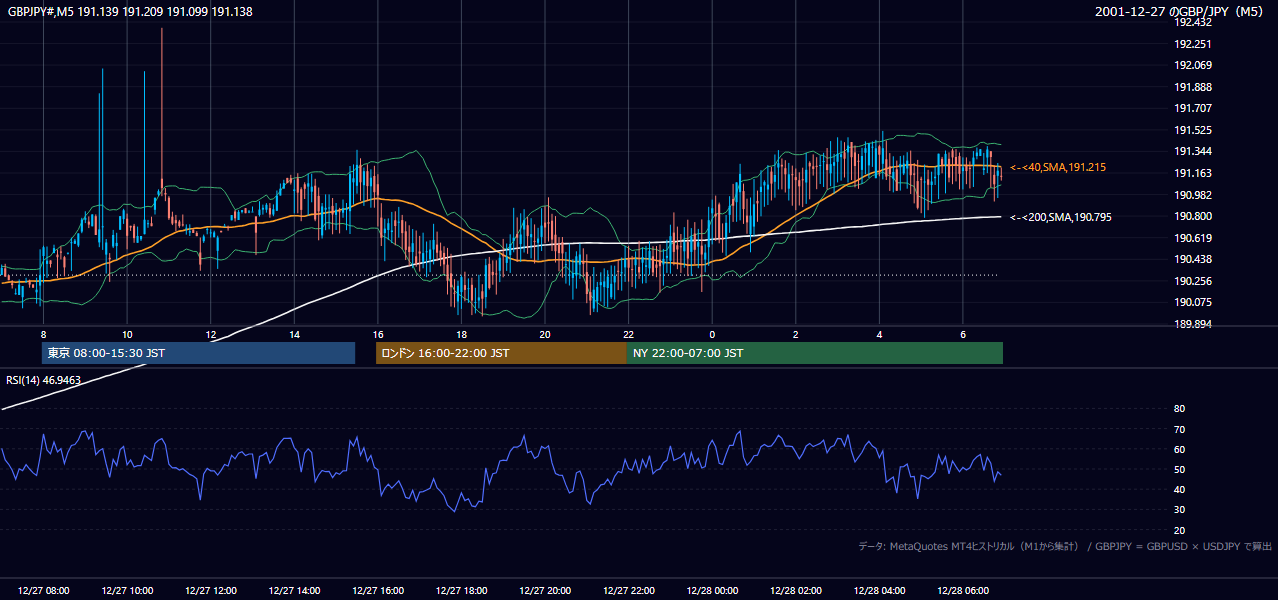
Task: Click bottom time label 12/27 22:00
Action: 628,591
